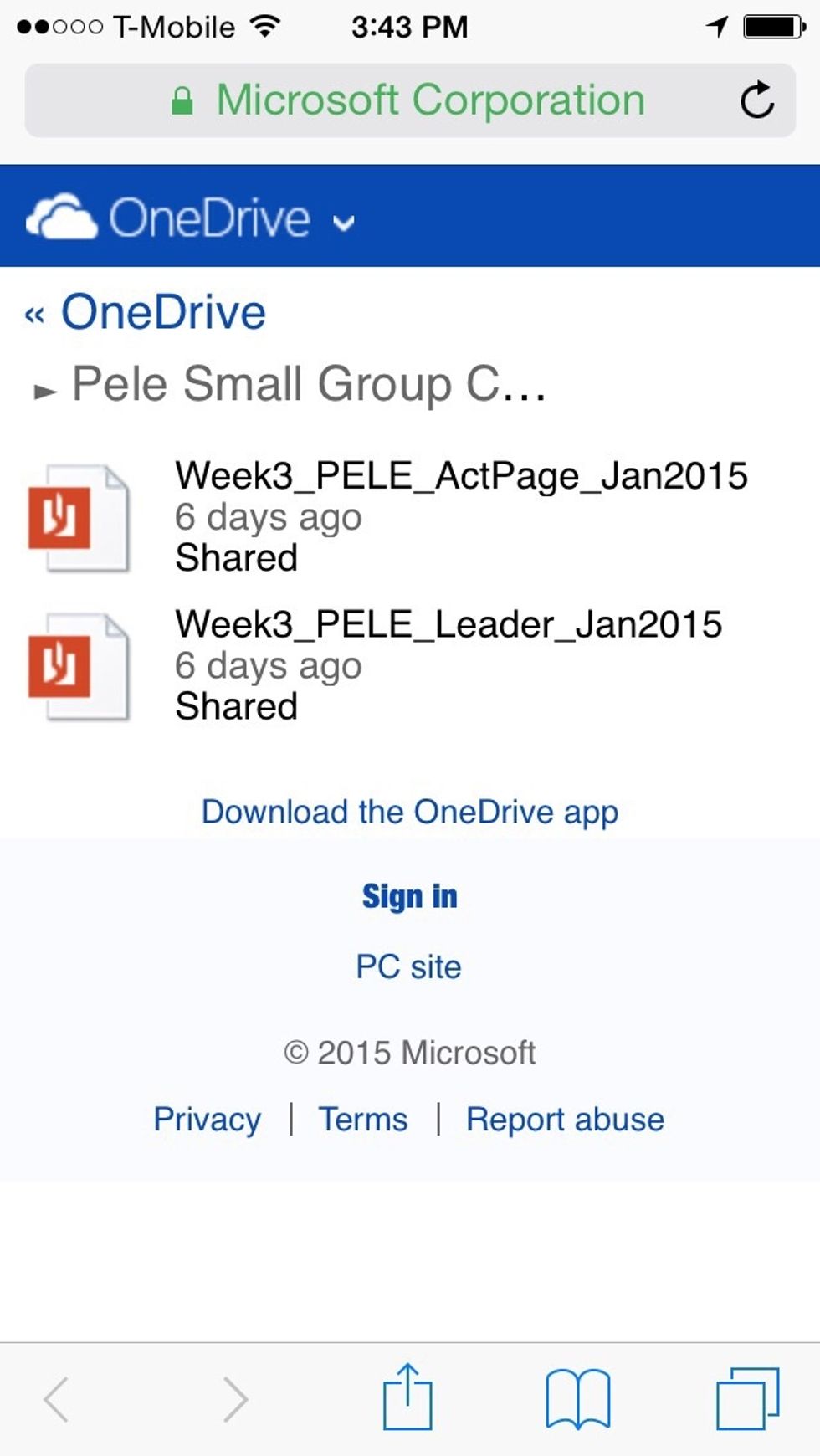Open the Terms link
This screenshot has height=1456, width=820.
363,1120
